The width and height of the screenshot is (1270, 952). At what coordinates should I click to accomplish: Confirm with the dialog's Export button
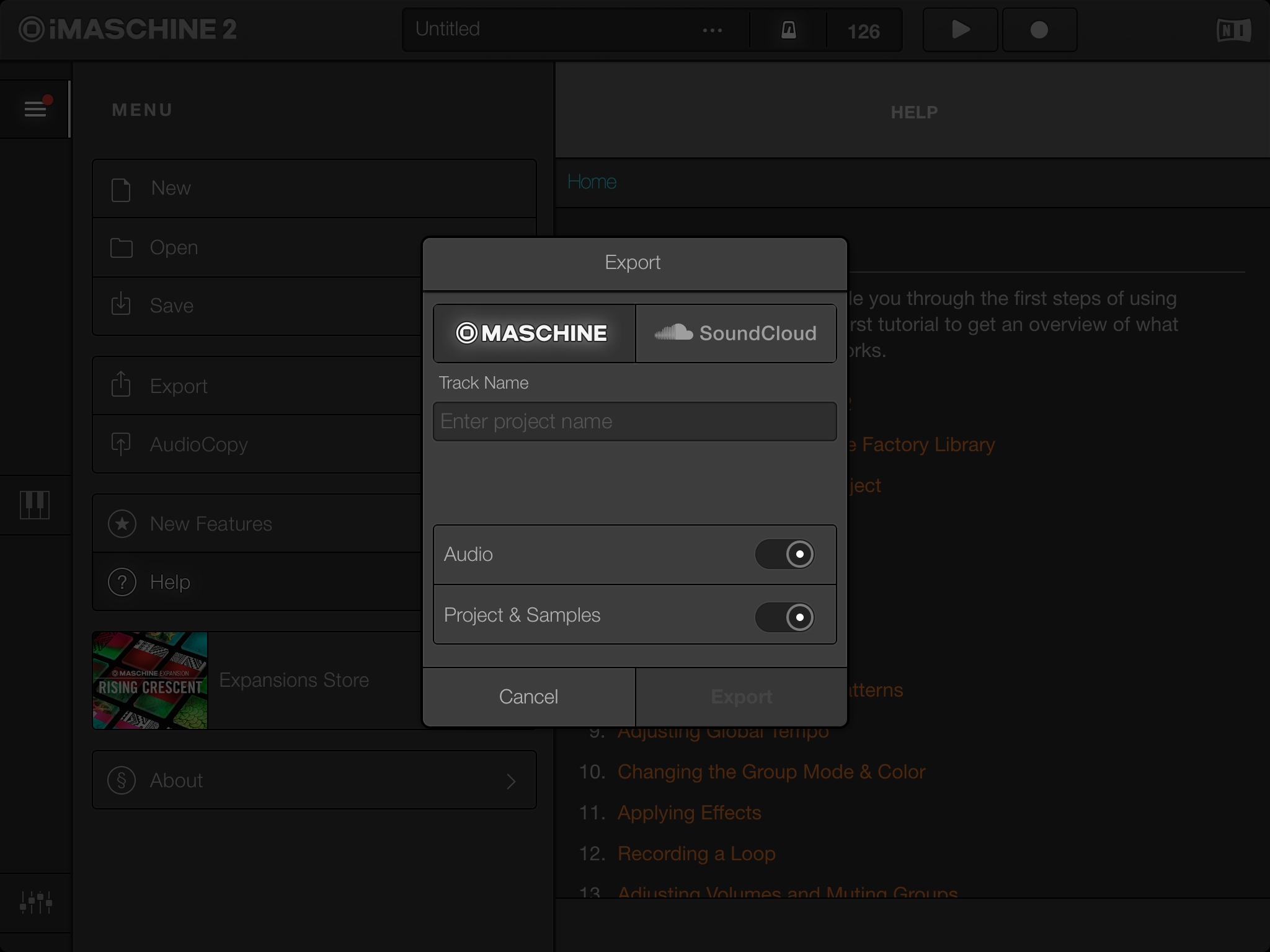click(x=742, y=697)
